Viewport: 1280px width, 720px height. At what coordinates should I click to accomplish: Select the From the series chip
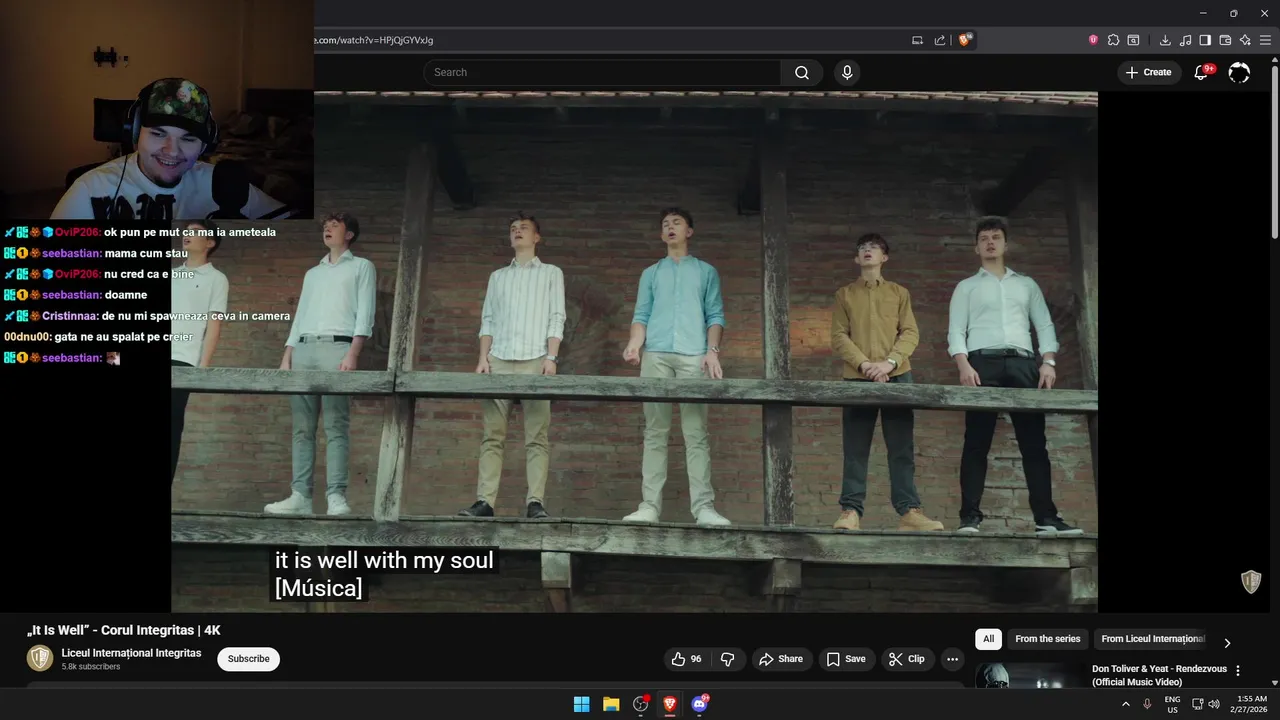pos(1047,639)
